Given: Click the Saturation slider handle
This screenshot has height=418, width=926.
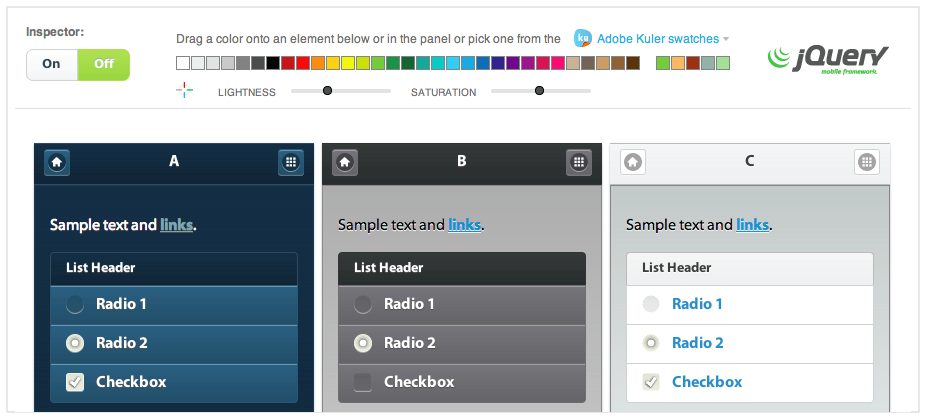Looking at the screenshot, I should click(540, 91).
